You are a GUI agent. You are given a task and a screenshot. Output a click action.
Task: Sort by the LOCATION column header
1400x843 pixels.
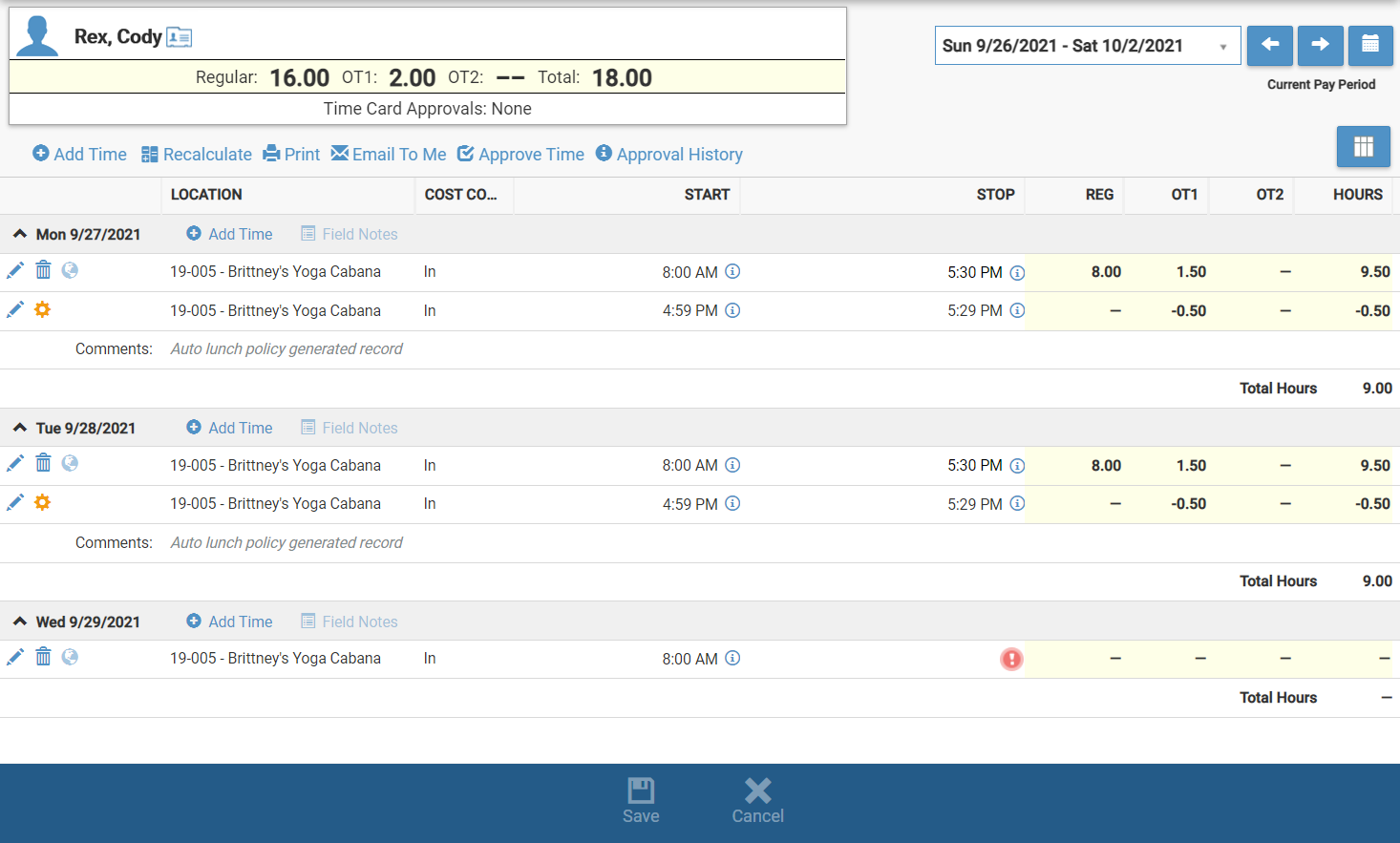[206, 195]
